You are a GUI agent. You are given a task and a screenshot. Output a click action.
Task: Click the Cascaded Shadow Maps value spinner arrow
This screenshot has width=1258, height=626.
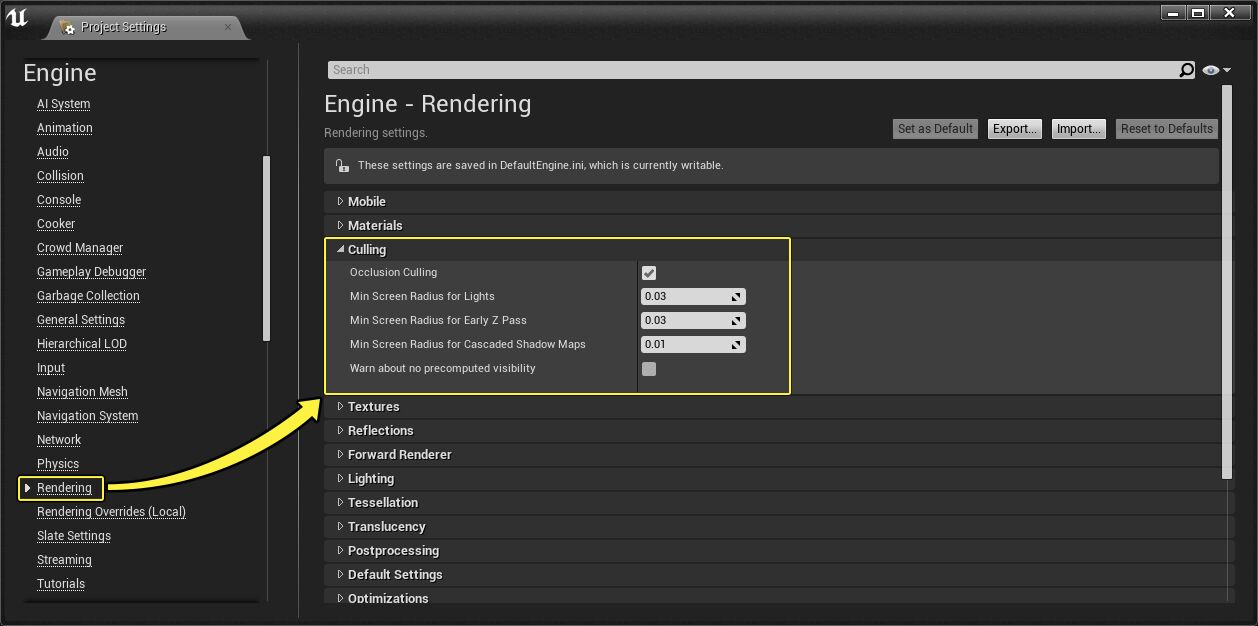tap(736, 345)
